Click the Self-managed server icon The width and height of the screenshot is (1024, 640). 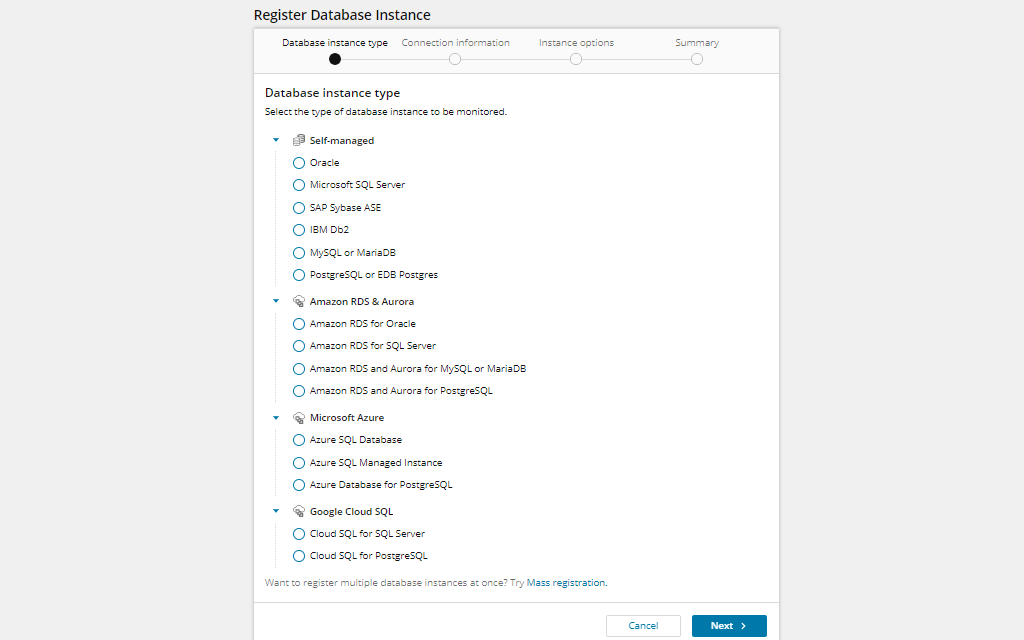[298, 140]
